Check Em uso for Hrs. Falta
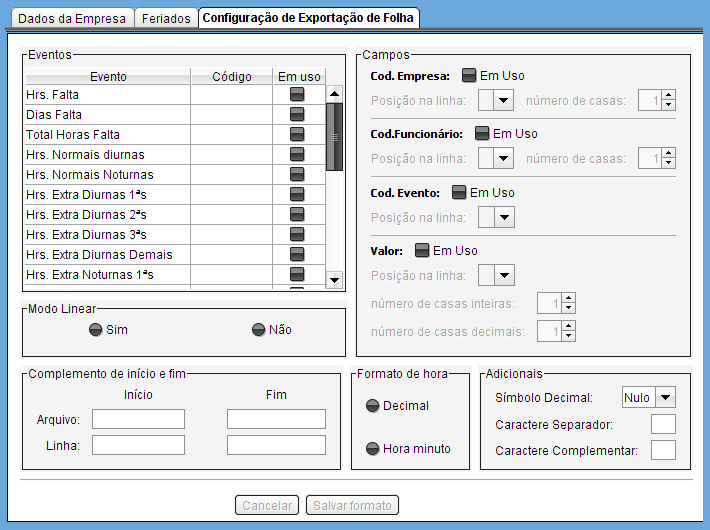The width and height of the screenshot is (710, 530). (x=297, y=95)
